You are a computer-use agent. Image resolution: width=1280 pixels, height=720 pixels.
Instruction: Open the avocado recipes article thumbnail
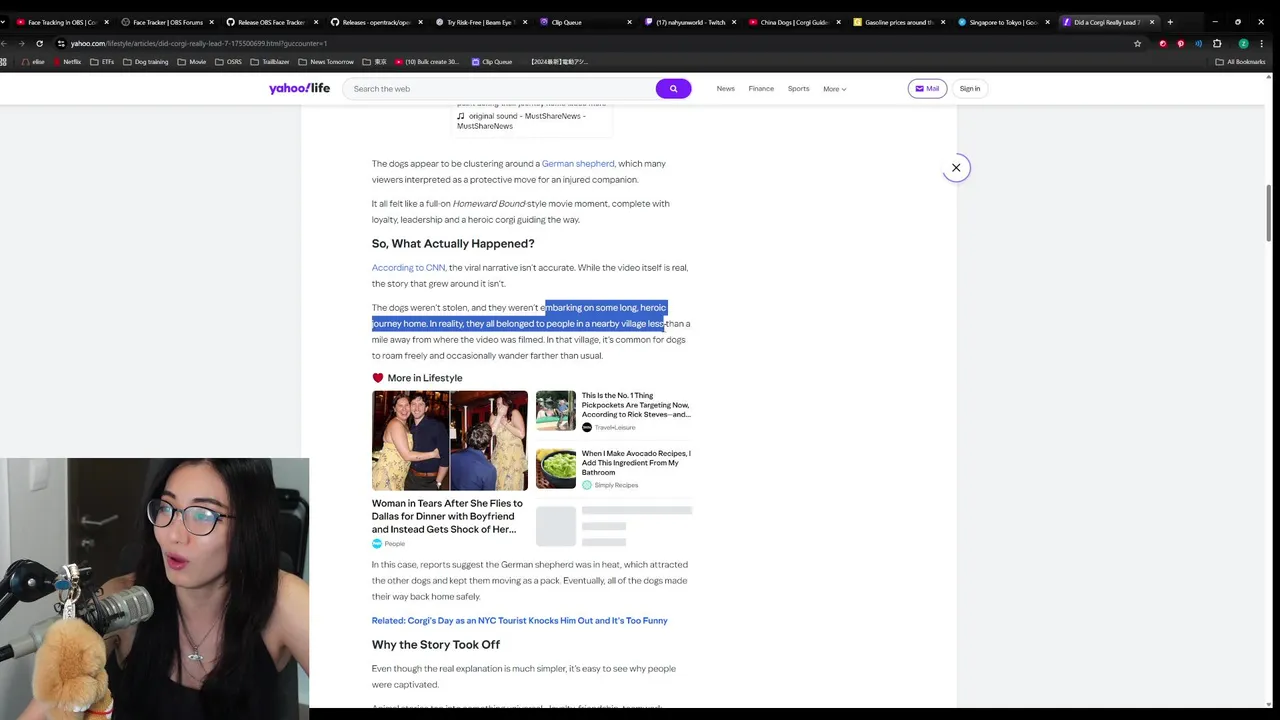556,469
